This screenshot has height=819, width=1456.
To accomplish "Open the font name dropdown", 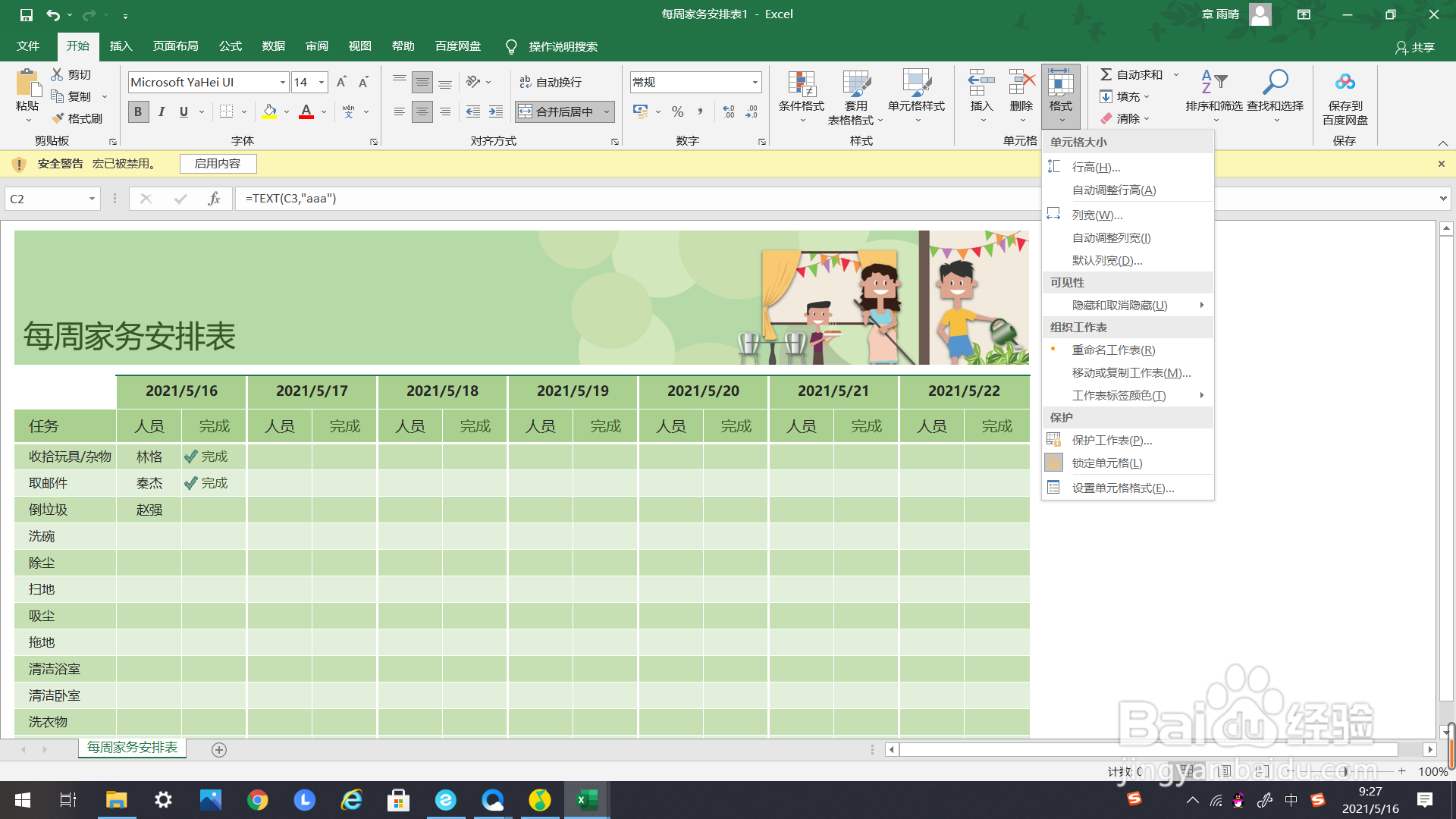I will pos(283,82).
